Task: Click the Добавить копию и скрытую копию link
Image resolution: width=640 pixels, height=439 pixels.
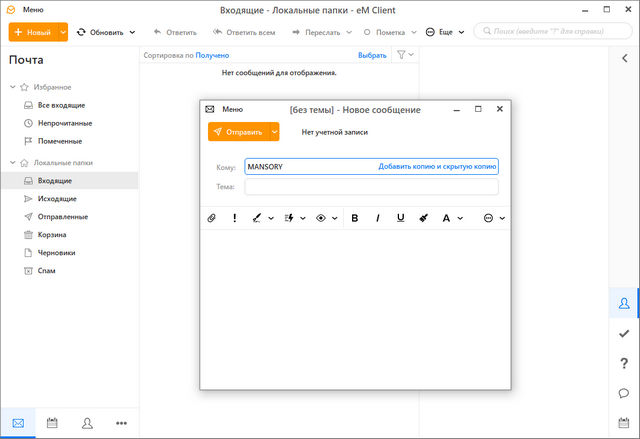Action: click(x=436, y=167)
